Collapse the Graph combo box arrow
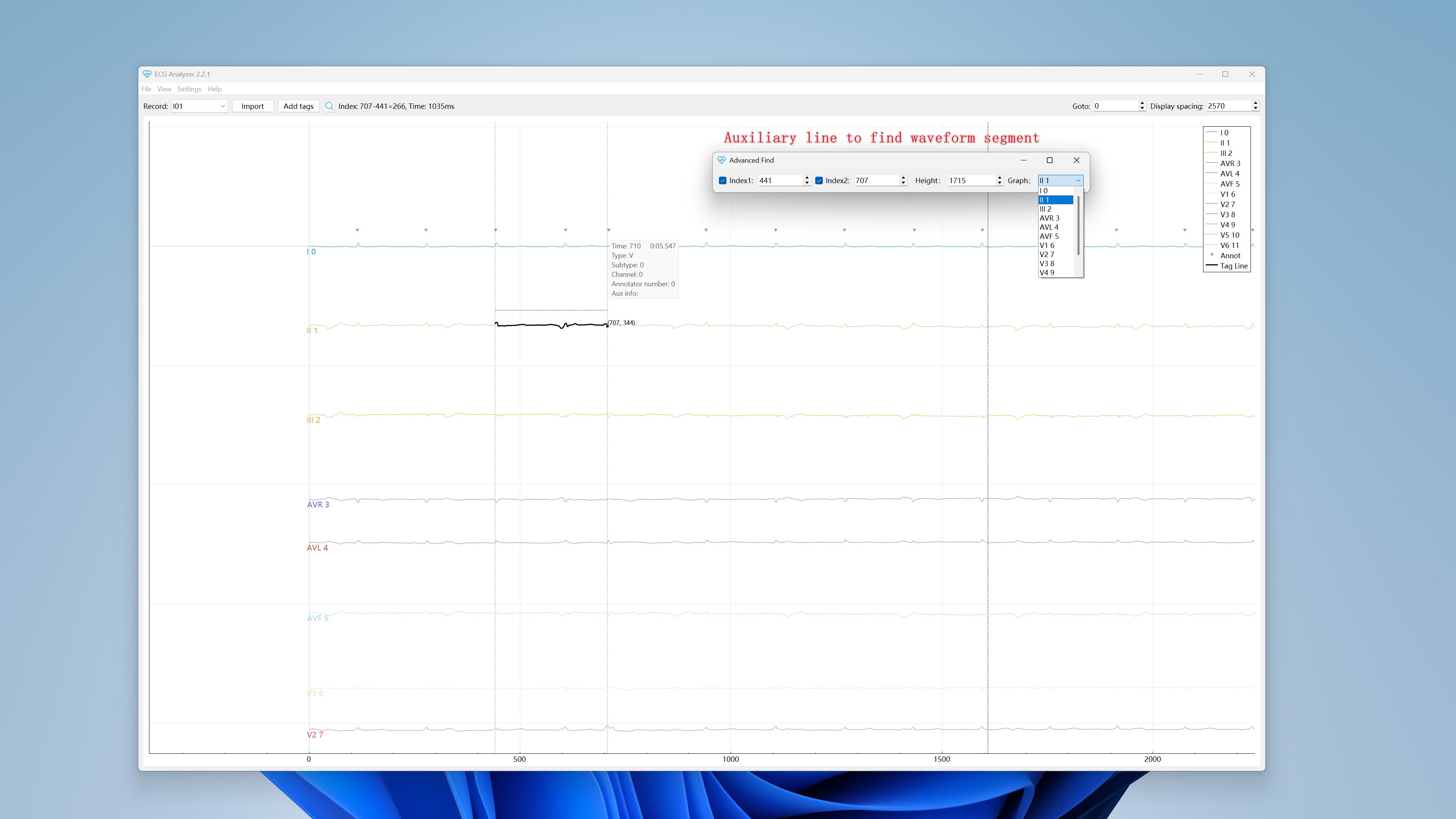 (x=1078, y=180)
